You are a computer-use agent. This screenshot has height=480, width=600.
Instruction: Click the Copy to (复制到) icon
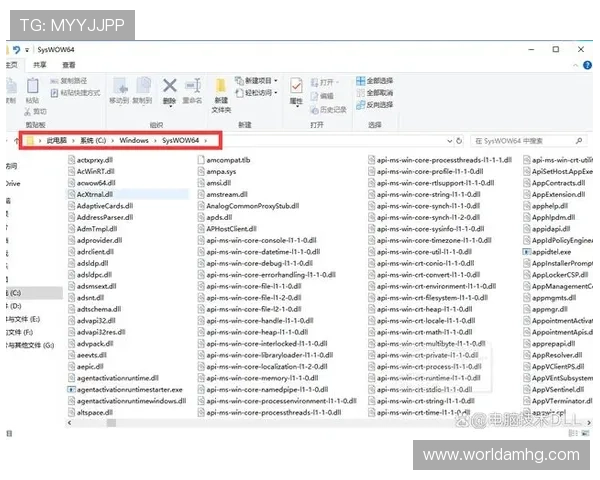(143, 88)
